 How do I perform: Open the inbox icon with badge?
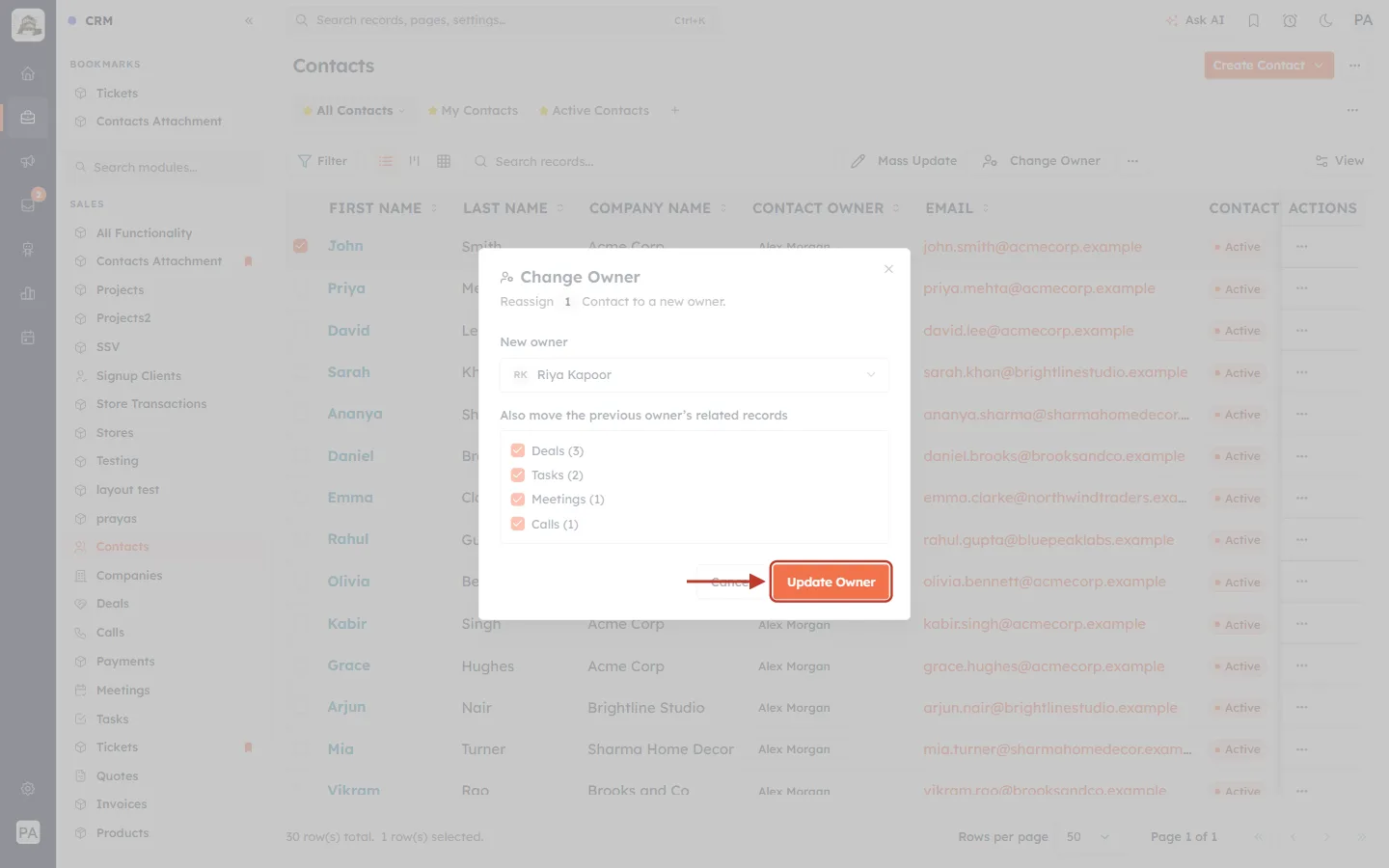click(x=28, y=204)
